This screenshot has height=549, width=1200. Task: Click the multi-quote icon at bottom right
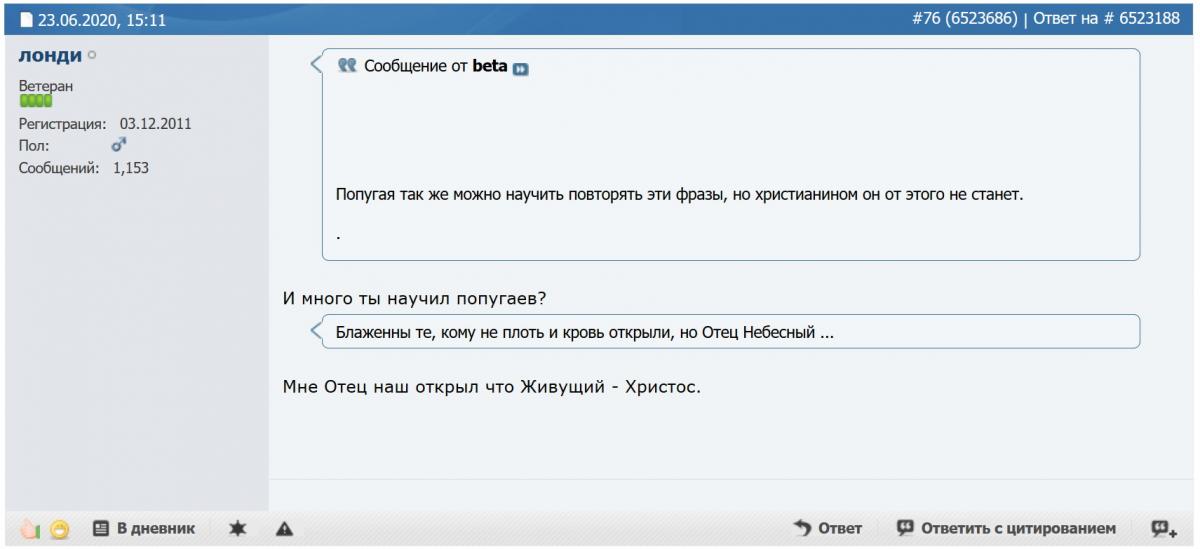pos(1163,528)
